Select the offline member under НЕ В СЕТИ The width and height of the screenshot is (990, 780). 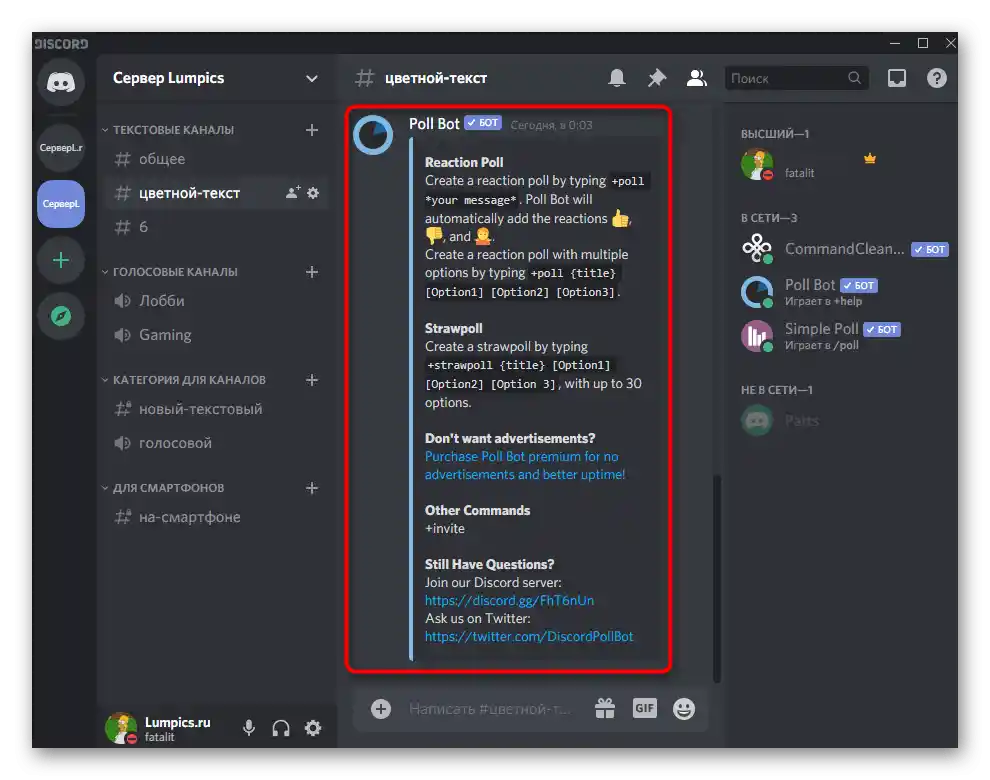tap(844, 420)
